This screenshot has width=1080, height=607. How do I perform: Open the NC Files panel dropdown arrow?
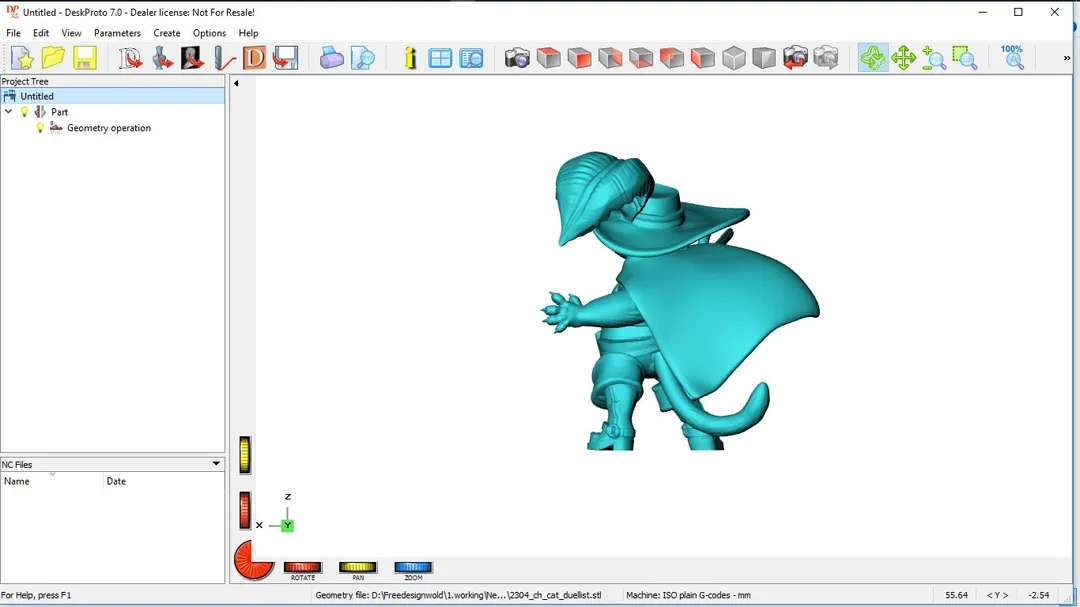[216, 464]
